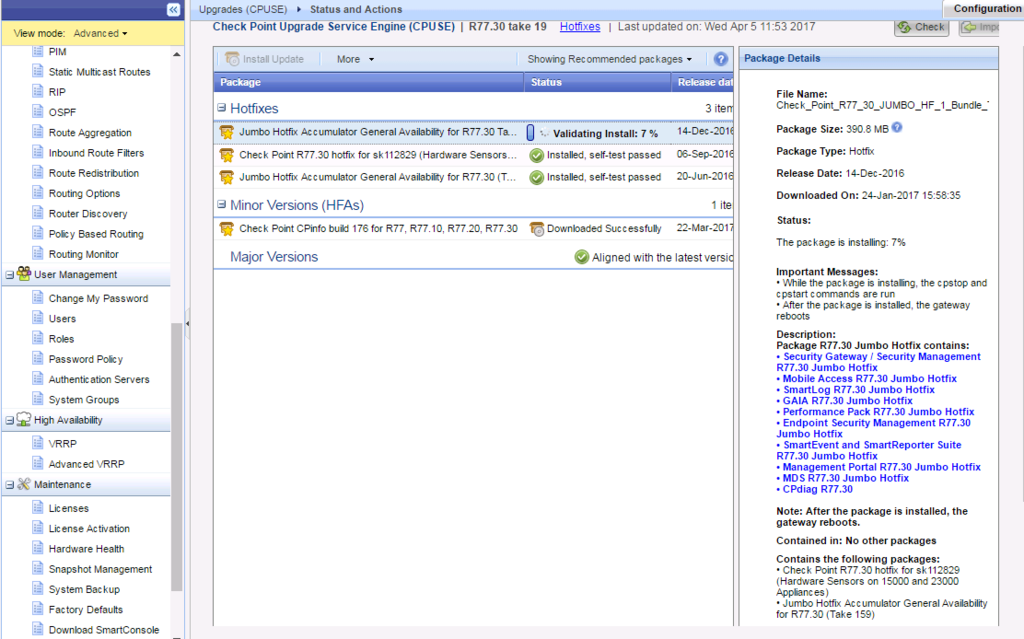Click the Package Size info icon
The height and width of the screenshot is (639, 1024).
click(897, 128)
